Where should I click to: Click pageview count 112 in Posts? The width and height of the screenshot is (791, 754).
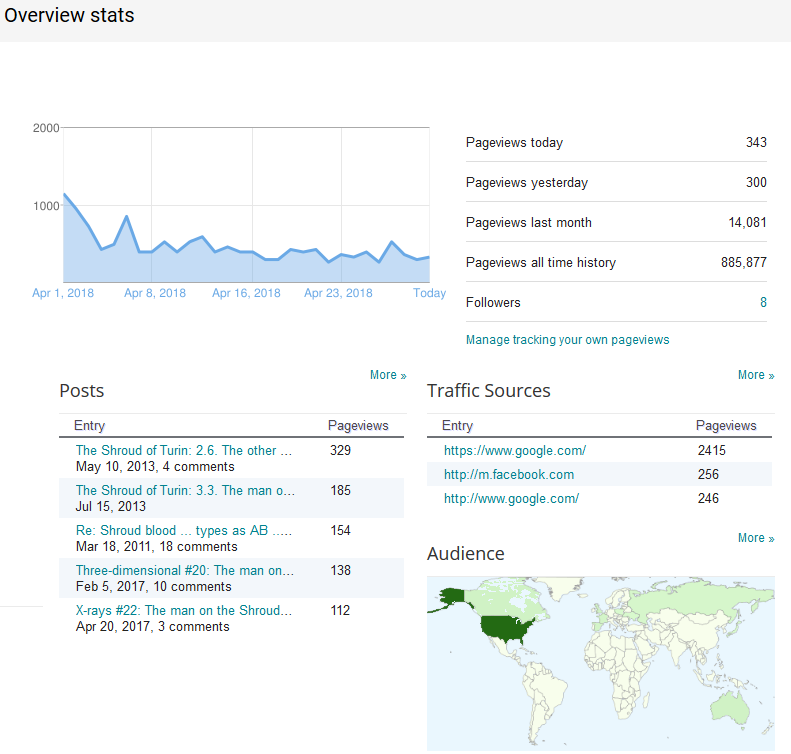click(341, 610)
